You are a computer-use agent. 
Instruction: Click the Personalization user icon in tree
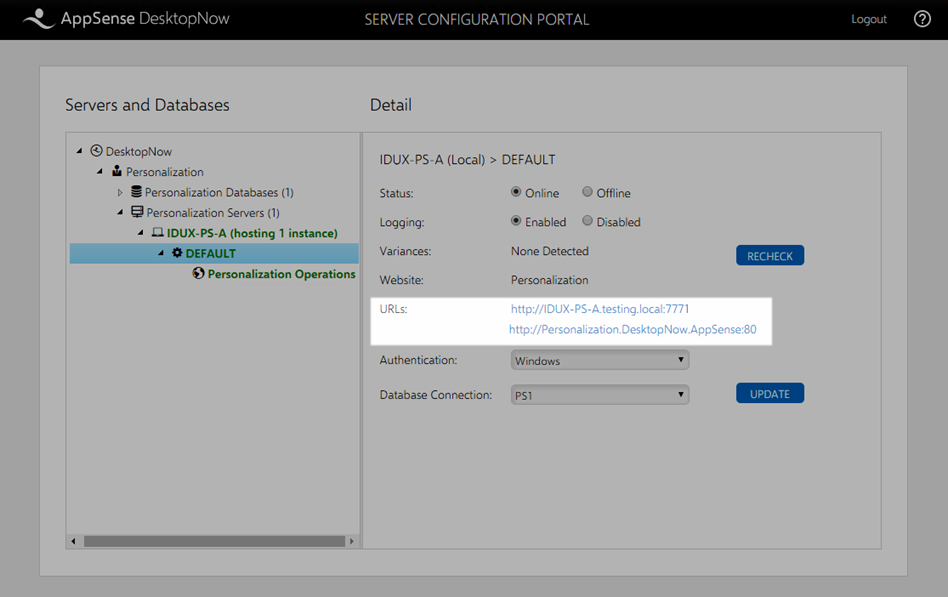coord(117,172)
